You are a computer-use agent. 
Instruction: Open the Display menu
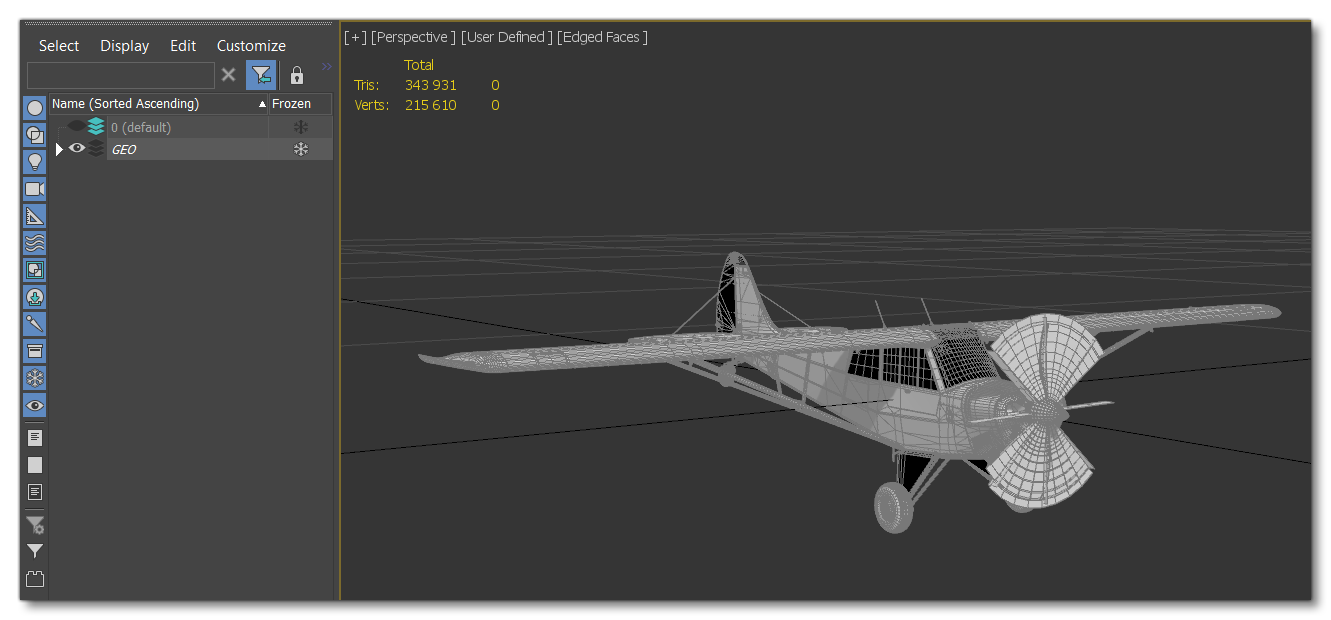click(x=124, y=46)
